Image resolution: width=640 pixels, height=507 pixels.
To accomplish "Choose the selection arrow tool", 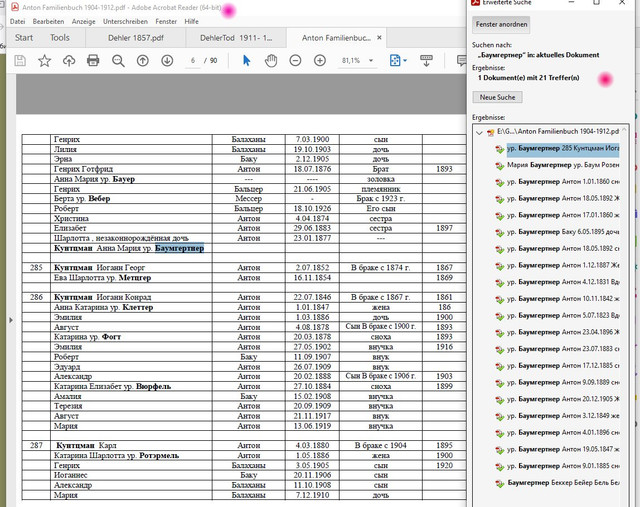I will tap(247, 61).
